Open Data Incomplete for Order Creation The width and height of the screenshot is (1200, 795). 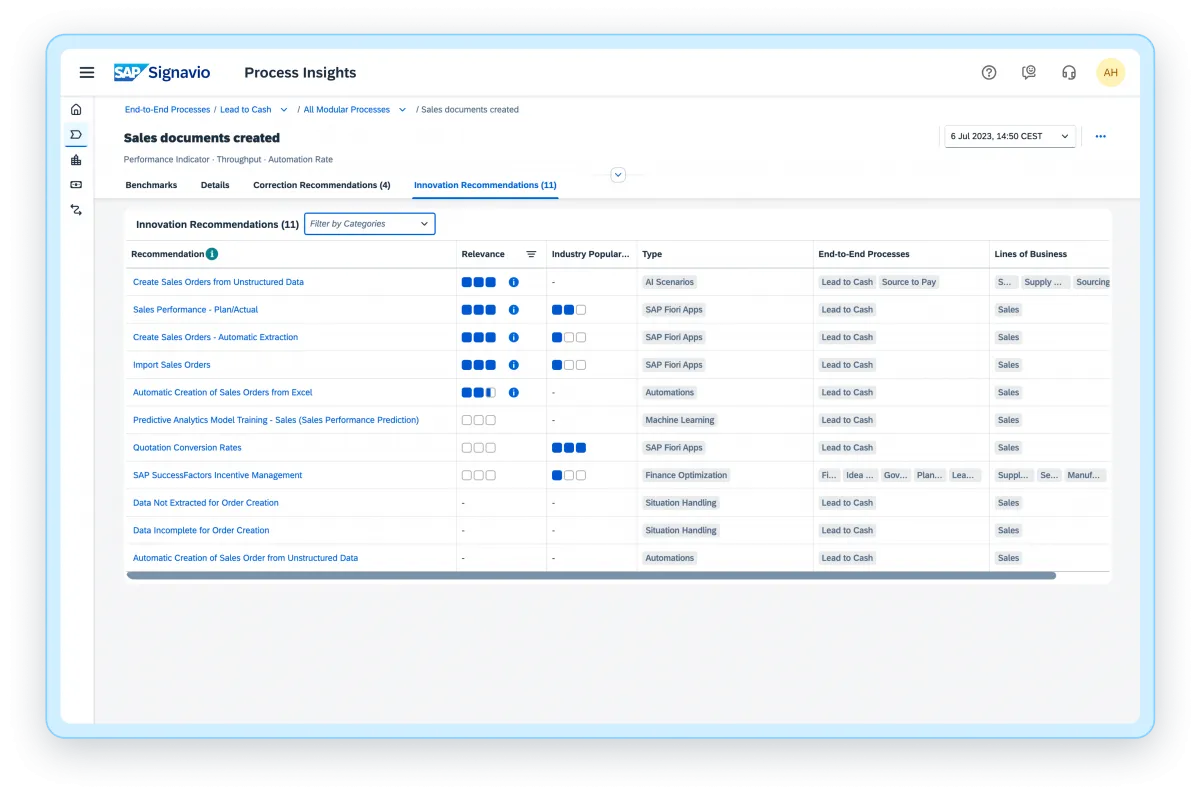click(201, 531)
